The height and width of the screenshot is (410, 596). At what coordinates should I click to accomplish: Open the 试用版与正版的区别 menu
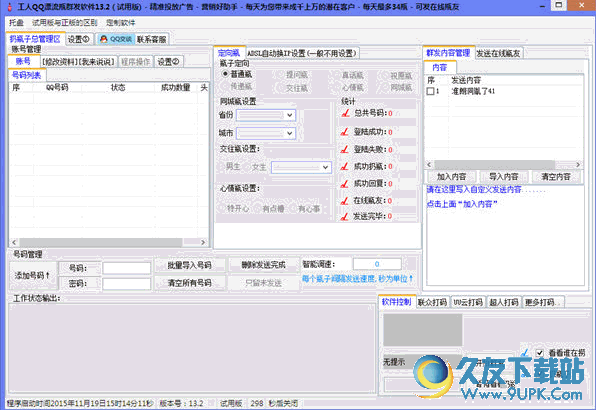(64, 23)
